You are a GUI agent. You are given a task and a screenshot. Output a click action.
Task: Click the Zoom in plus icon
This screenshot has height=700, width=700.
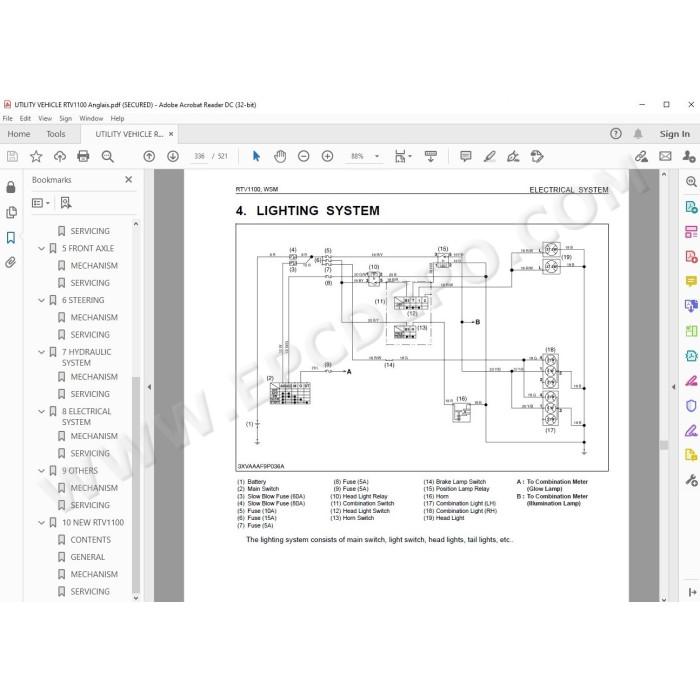click(x=327, y=156)
